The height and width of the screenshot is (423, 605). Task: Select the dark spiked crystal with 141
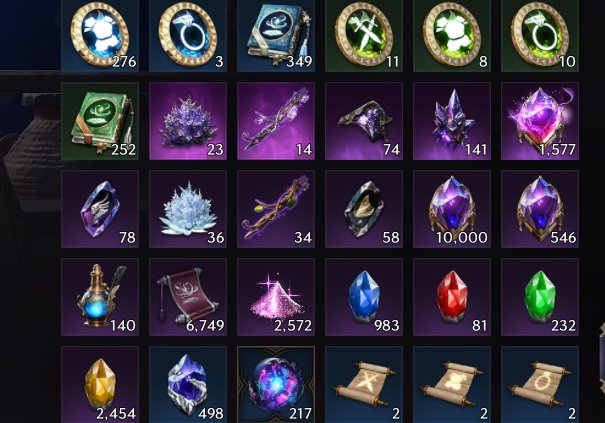point(452,121)
